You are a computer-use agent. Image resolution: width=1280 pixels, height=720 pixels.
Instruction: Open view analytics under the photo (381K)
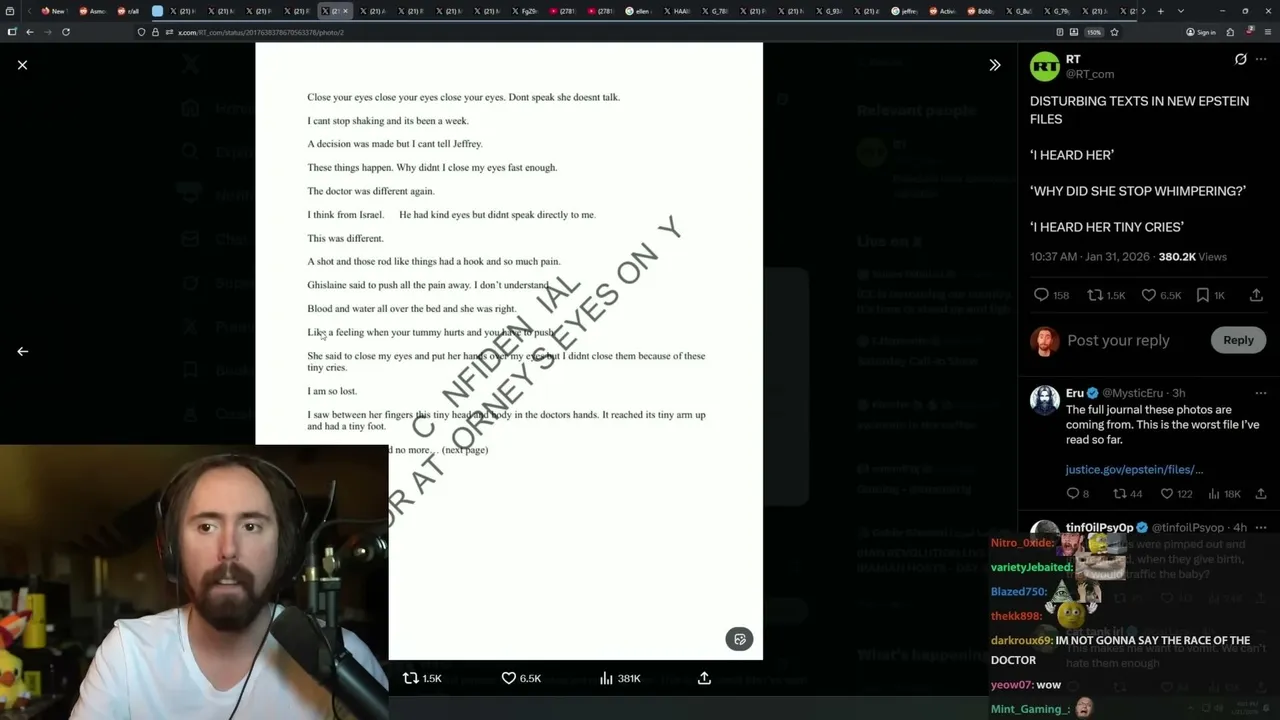click(x=620, y=678)
